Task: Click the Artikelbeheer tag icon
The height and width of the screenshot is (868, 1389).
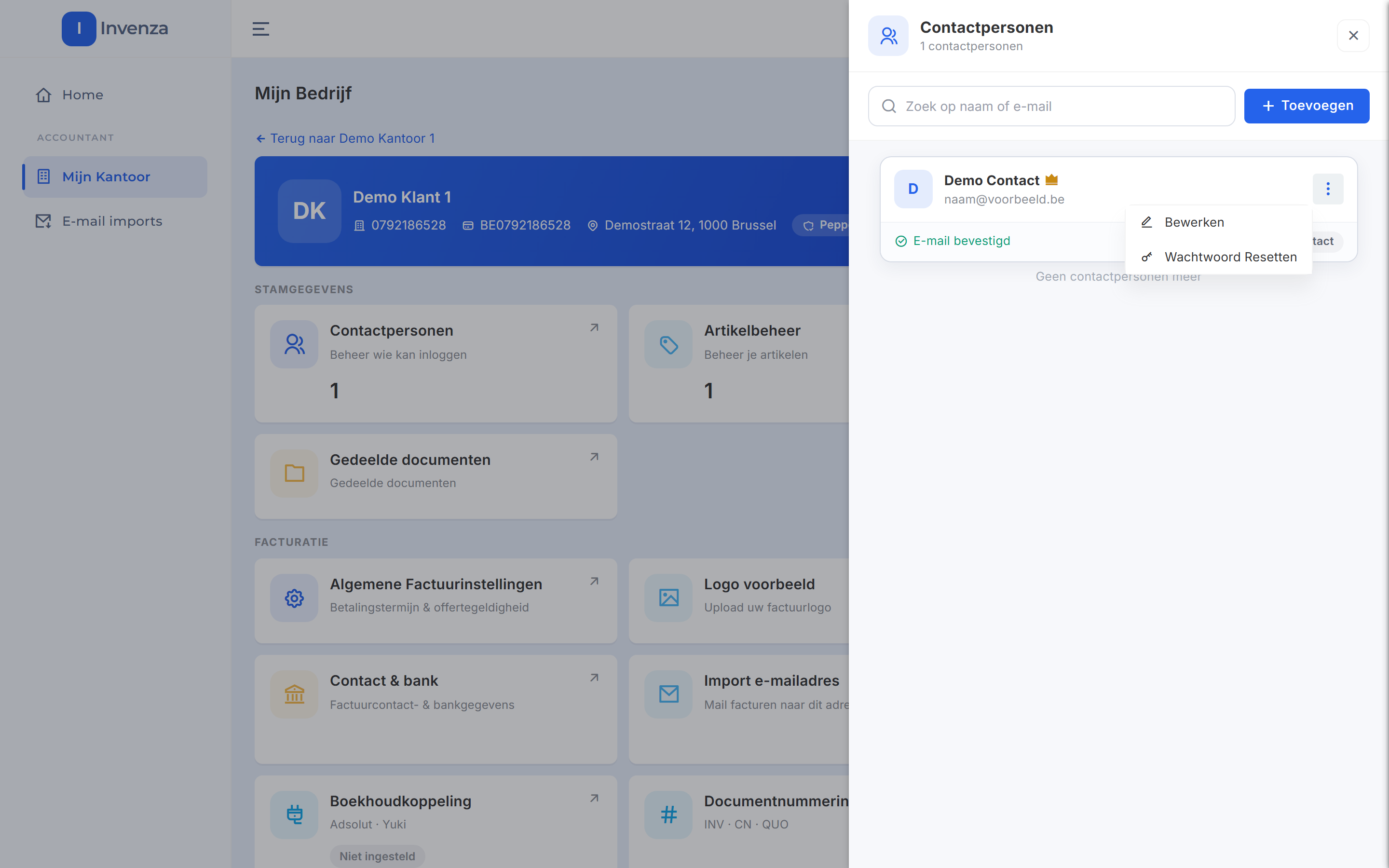Action: click(x=668, y=344)
